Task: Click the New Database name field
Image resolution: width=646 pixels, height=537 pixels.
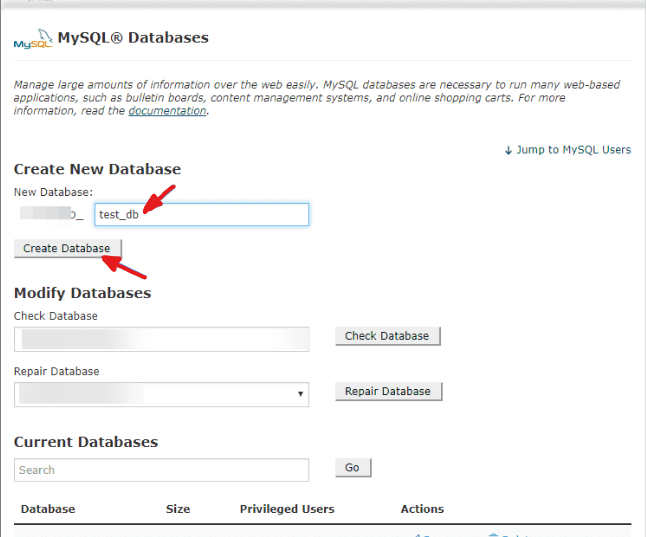Action: (x=202, y=214)
